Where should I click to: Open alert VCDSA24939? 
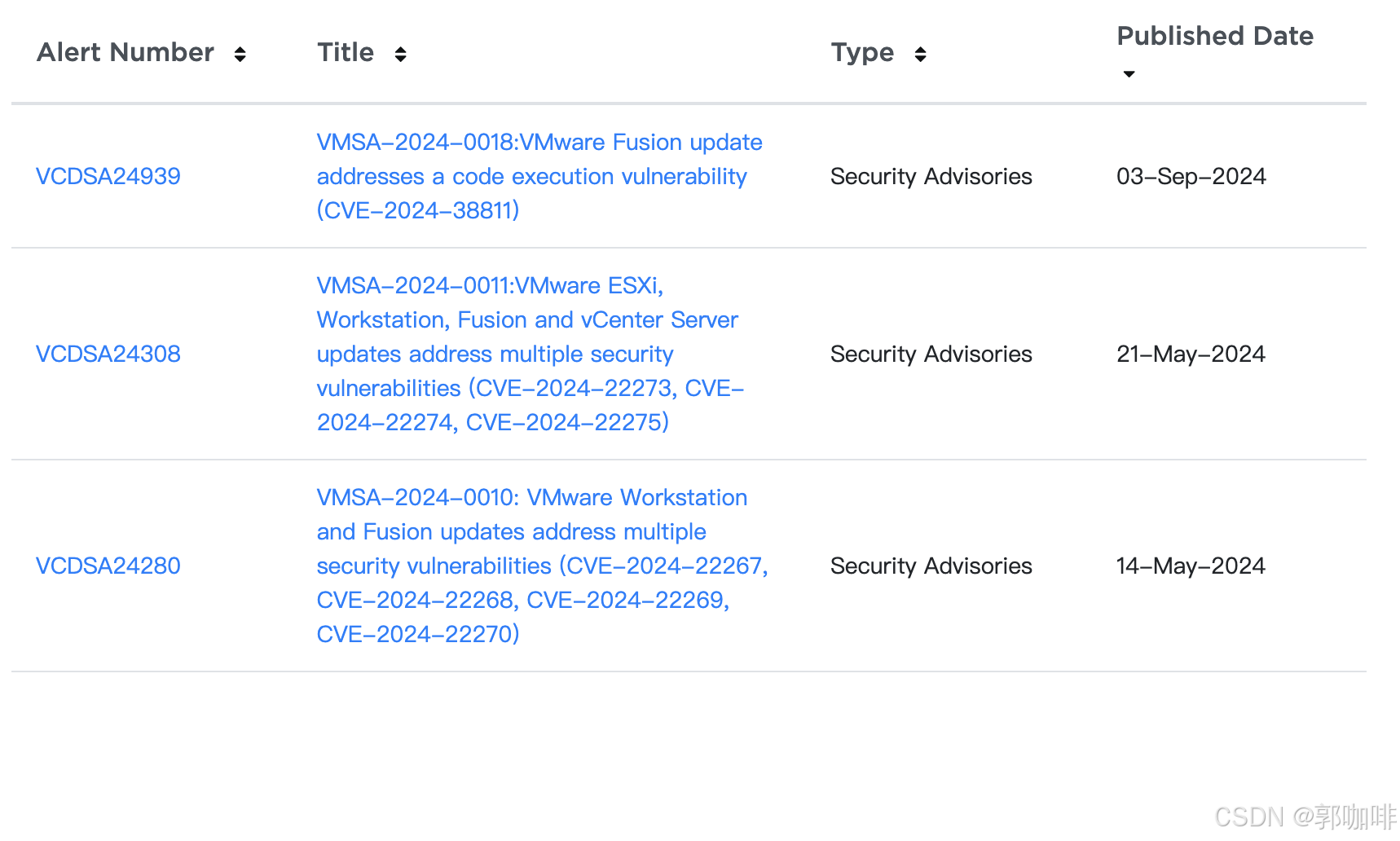coord(108,177)
